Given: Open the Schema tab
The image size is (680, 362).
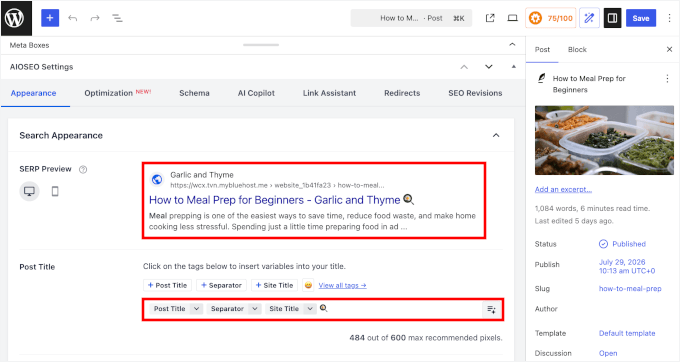Looking at the screenshot, I should pyautogui.click(x=194, y=93).
